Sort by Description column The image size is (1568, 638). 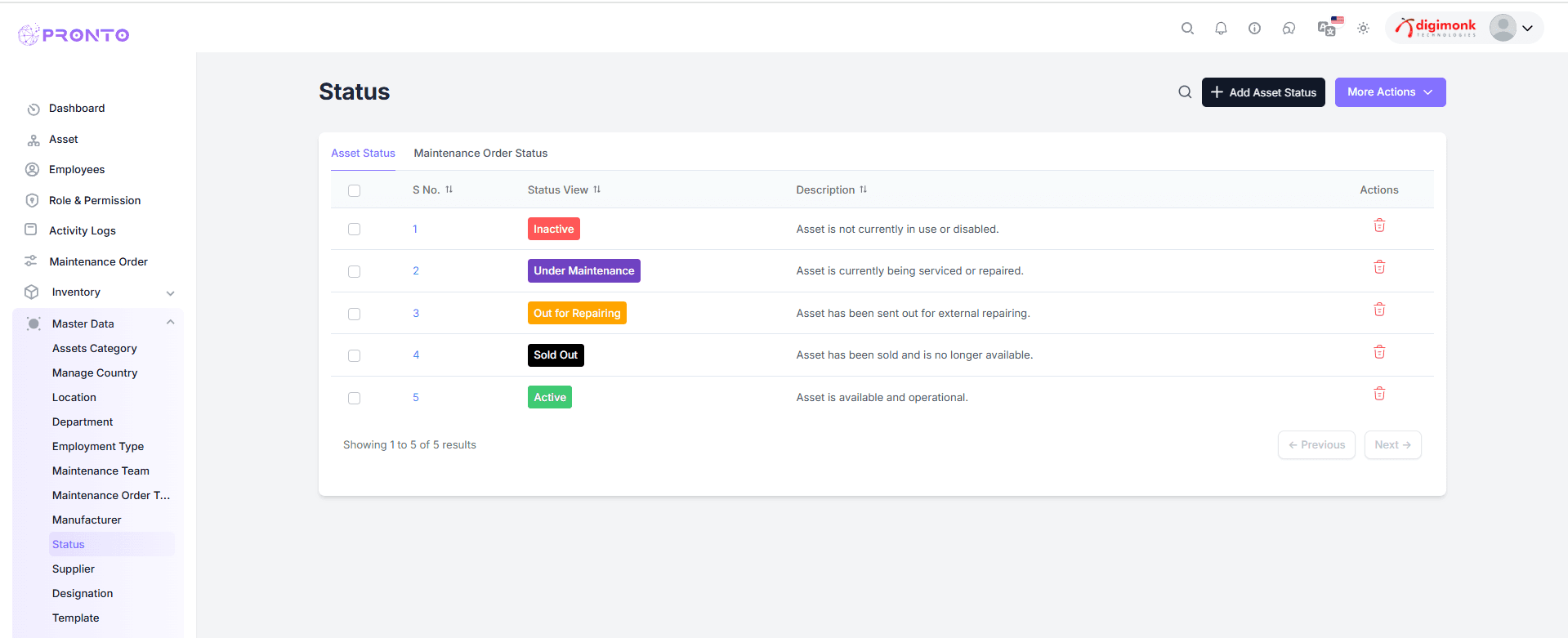tap(863, 190)
